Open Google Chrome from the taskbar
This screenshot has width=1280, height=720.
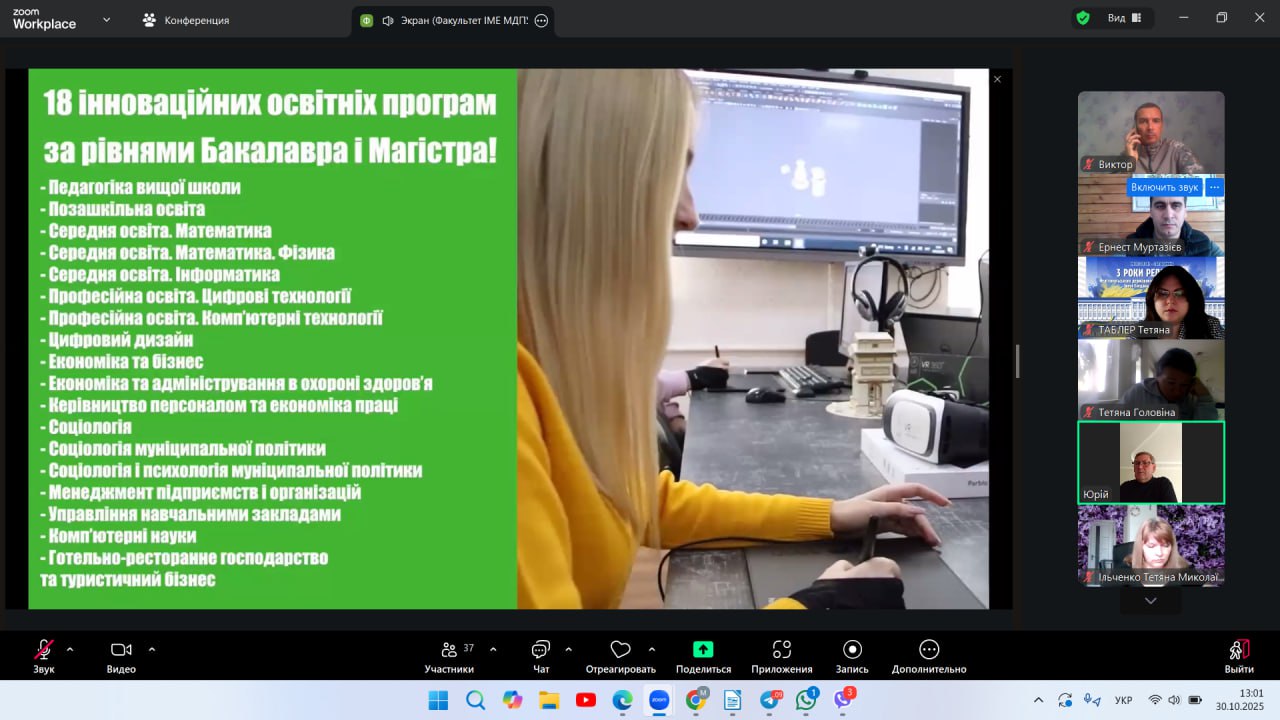point(696,700)
